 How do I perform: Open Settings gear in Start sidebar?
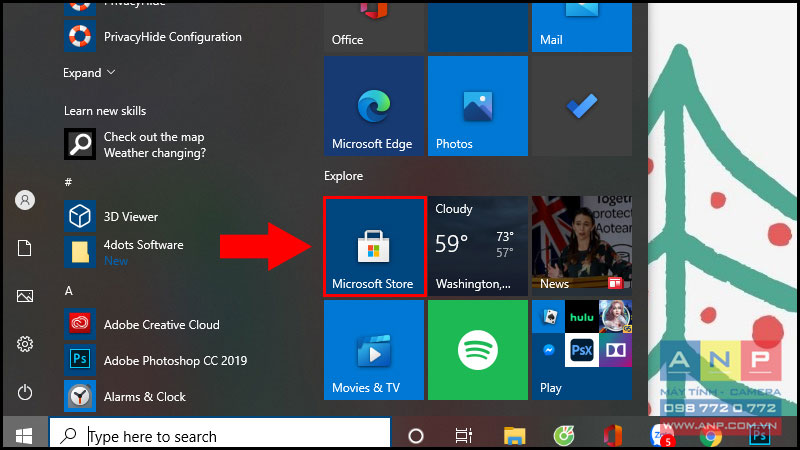[24, 344]
